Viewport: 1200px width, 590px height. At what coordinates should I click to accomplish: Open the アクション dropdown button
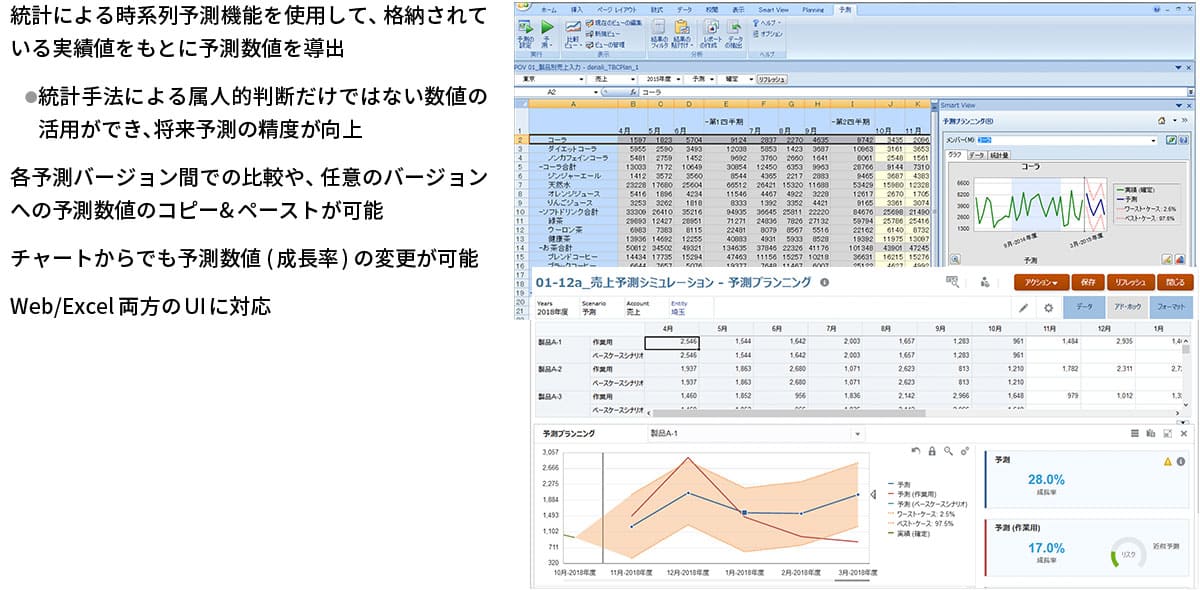pos(1042,283)
